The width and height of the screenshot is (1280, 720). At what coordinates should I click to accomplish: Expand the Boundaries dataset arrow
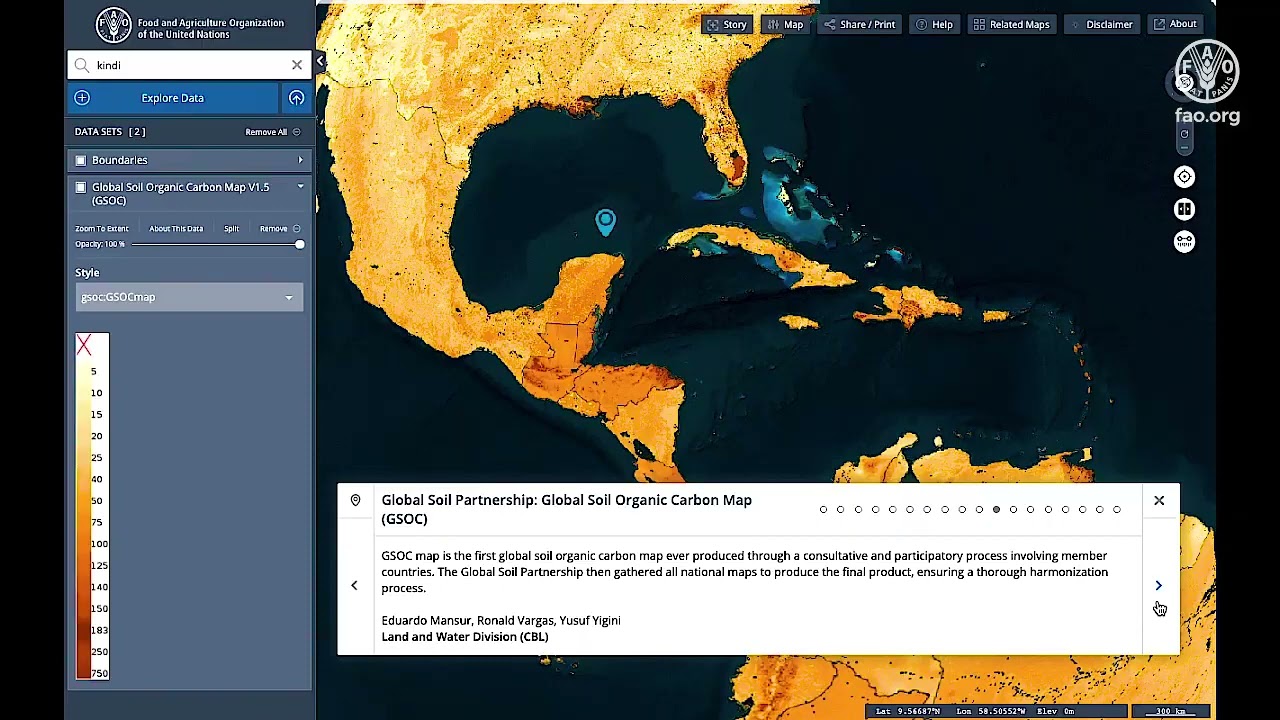tap(300, 160)
